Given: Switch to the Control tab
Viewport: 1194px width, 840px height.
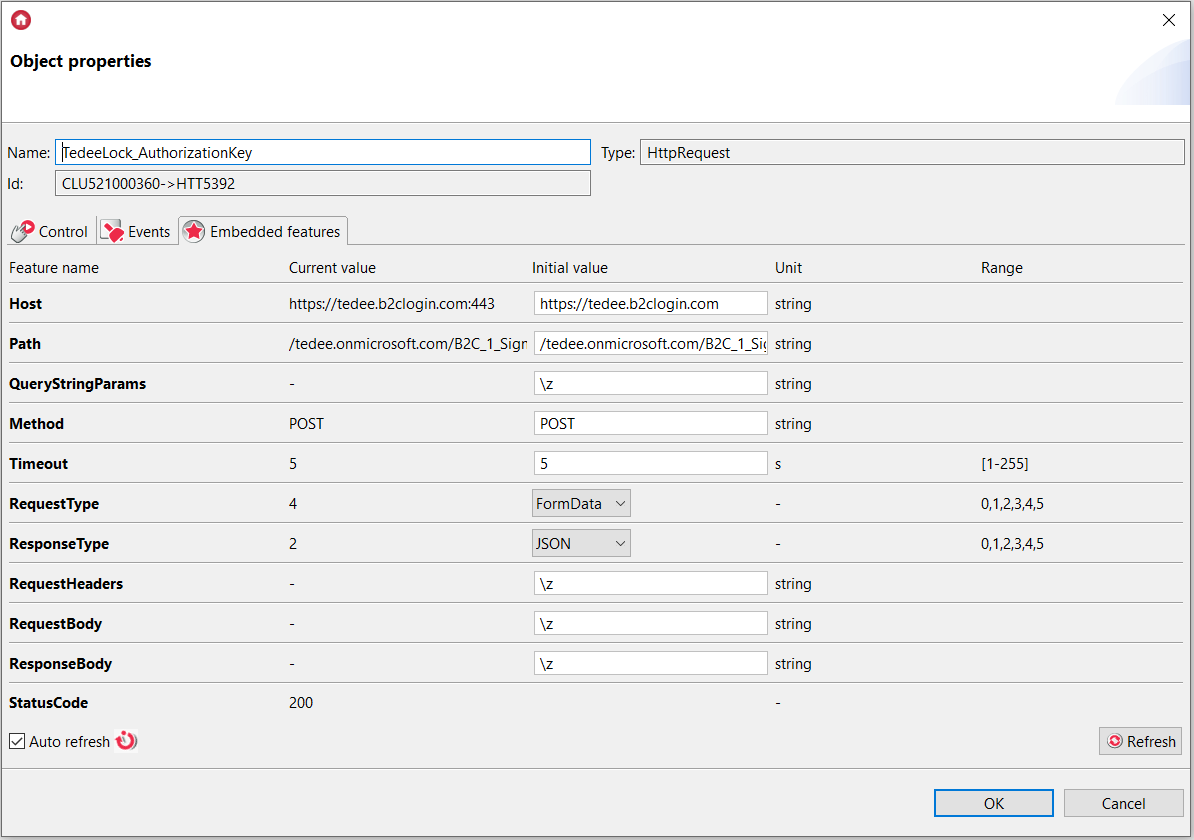Looking at the screenshot, I should point(51,232).
